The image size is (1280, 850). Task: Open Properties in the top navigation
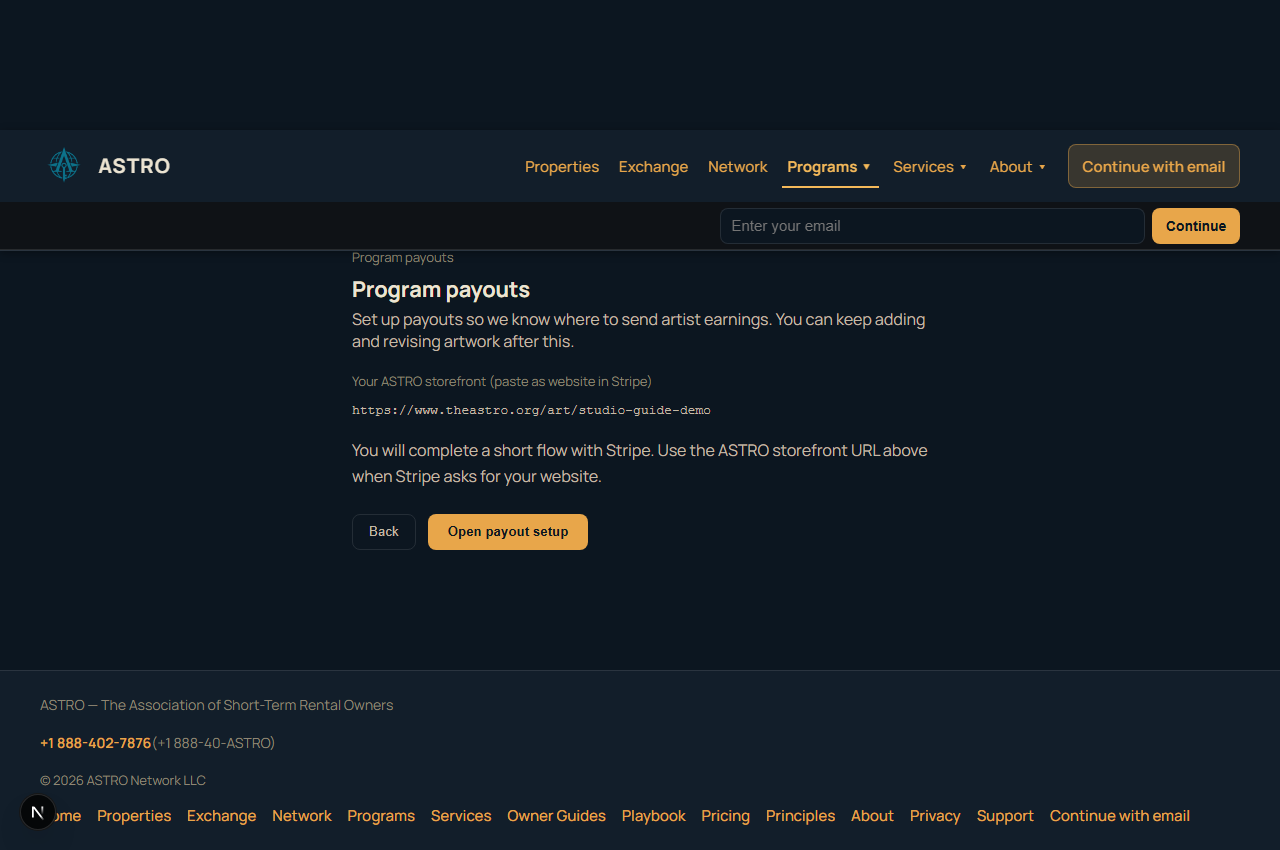pos(562,167)
